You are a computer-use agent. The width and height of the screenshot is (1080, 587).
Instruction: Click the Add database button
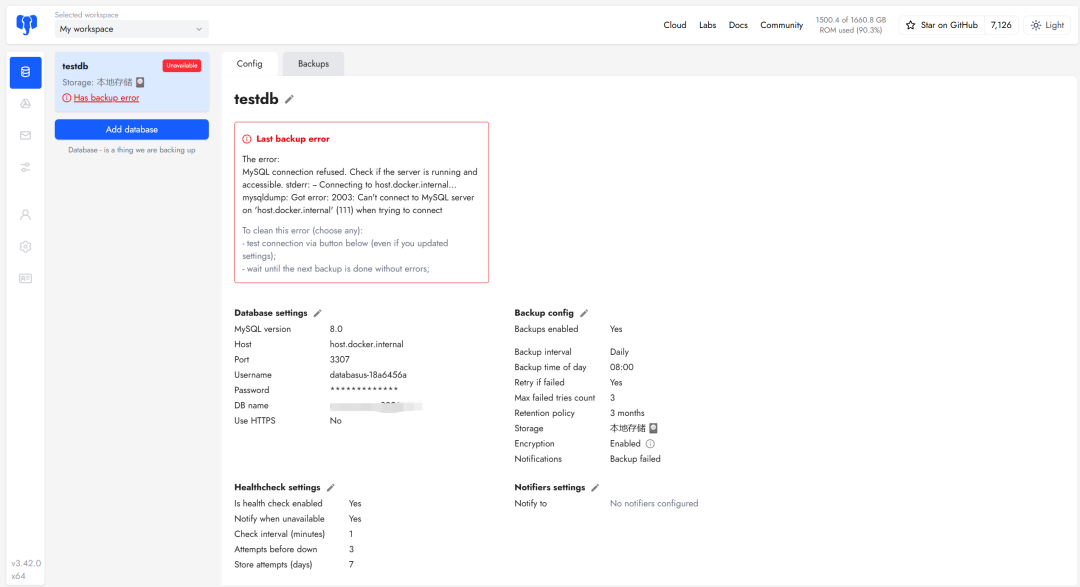point(132,130)
